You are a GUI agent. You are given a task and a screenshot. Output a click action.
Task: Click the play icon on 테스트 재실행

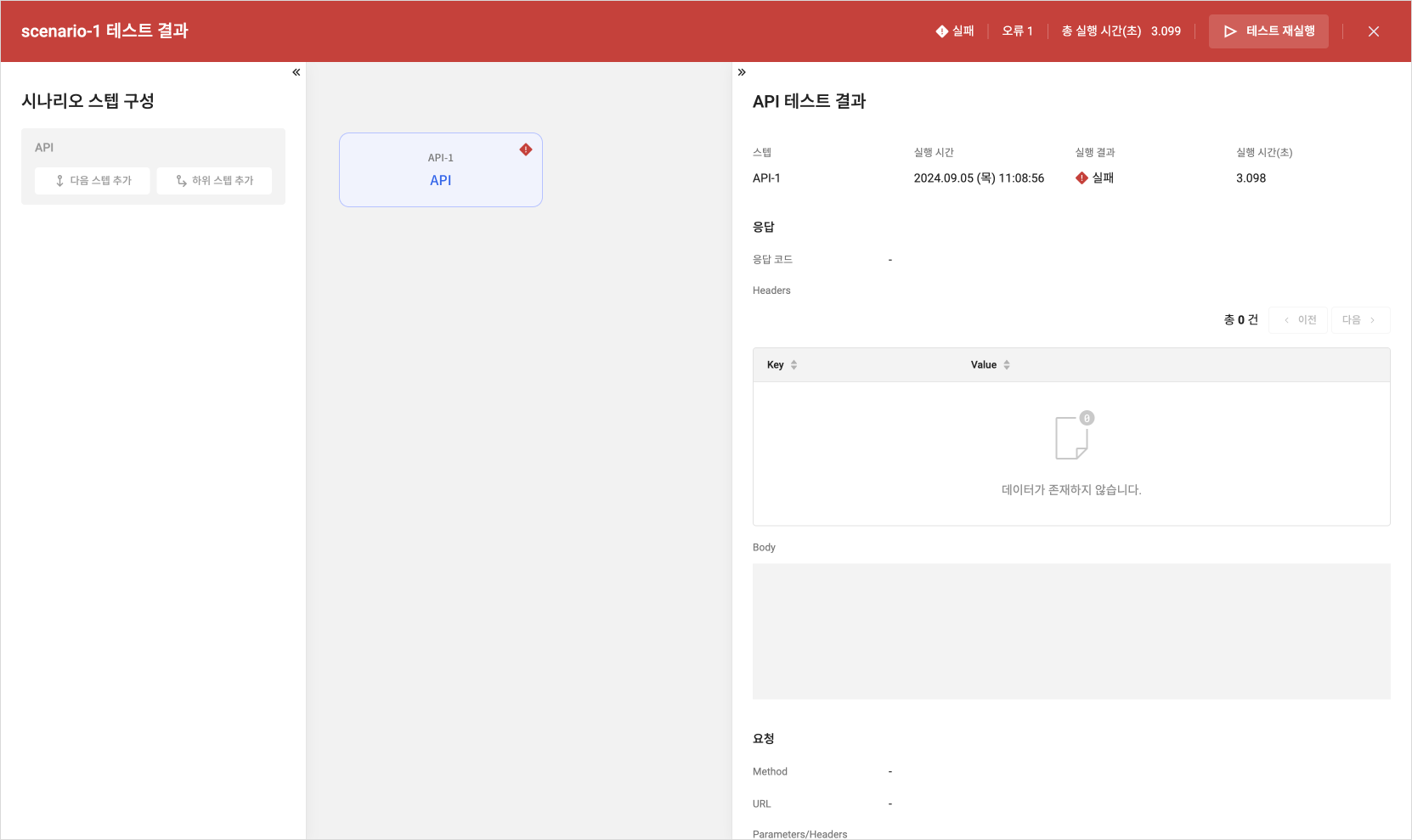coord(1230,31)
